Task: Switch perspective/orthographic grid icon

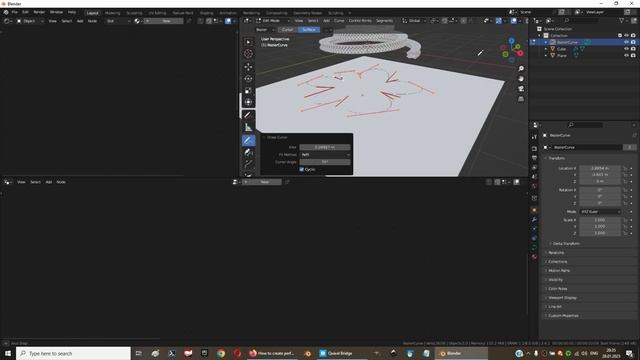Action: coord(521,99)
